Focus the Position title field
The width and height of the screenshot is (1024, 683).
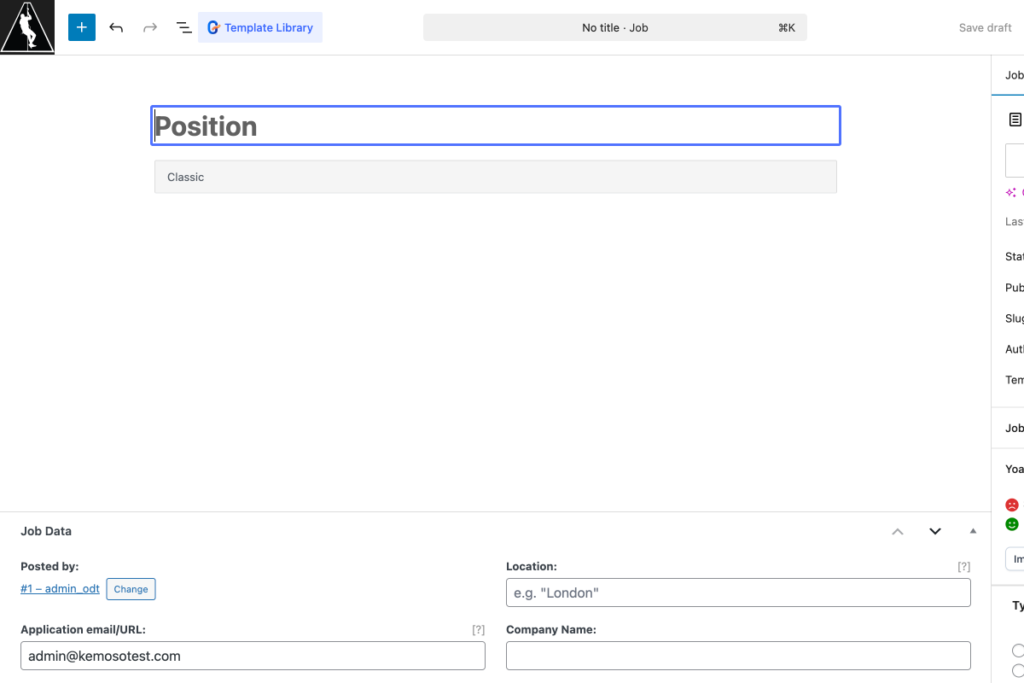[496, 125]
